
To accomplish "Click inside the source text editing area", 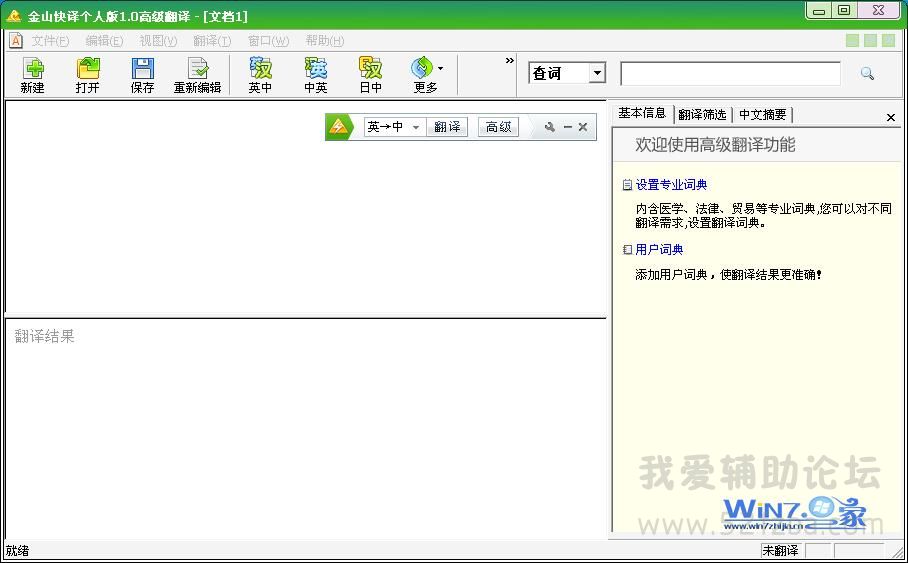I will coord(305,209).
